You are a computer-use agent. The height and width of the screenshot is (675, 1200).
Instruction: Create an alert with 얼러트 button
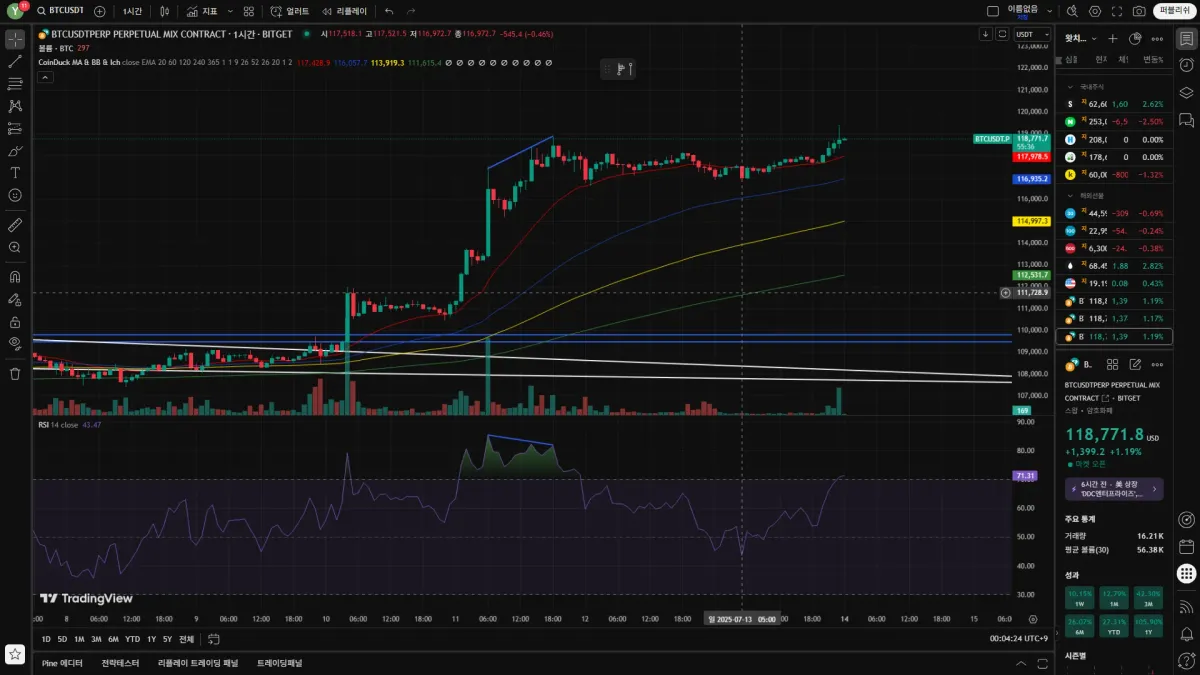290,11
